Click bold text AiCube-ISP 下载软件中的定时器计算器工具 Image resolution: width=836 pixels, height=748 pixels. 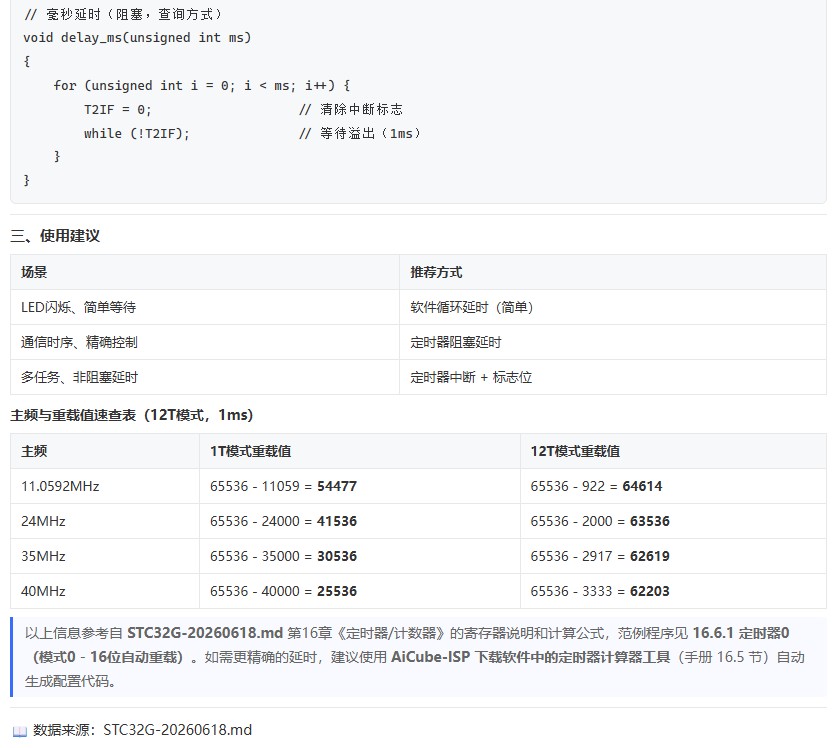530,657
